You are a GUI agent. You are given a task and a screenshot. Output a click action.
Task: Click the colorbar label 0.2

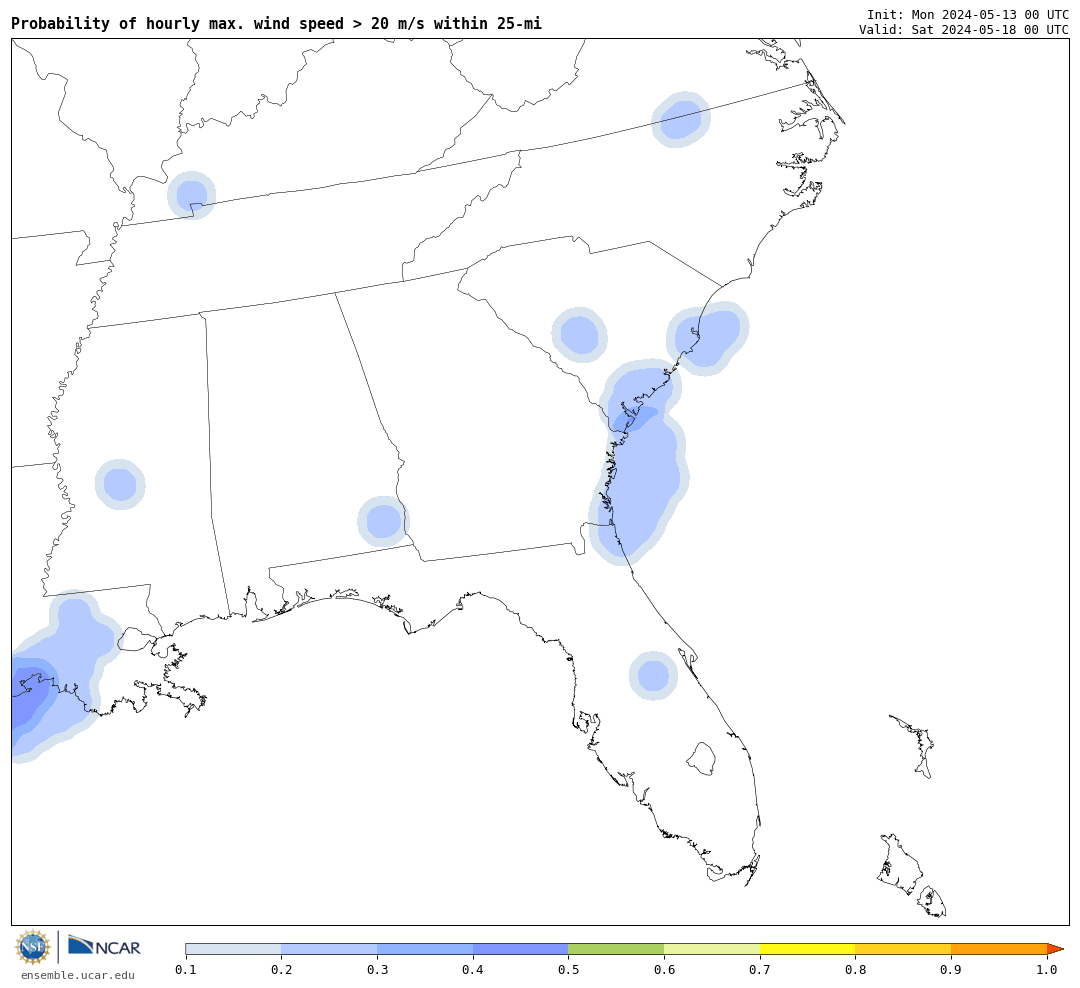pos(281,970)
